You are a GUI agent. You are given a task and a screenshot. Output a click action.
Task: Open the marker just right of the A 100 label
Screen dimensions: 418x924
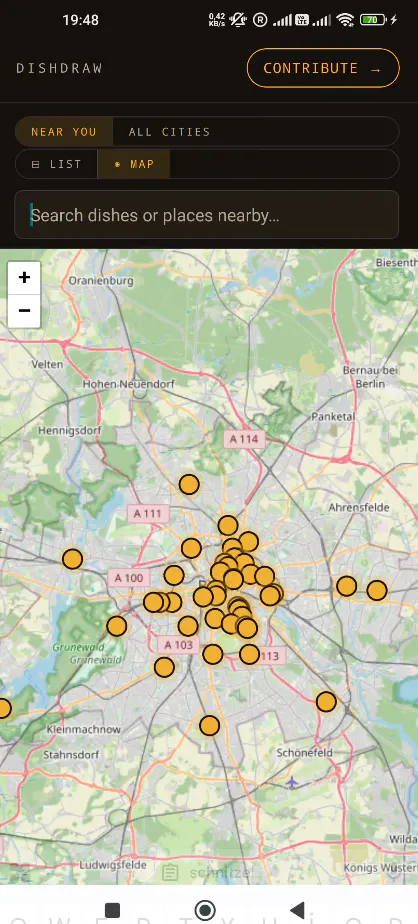(174, 575)
